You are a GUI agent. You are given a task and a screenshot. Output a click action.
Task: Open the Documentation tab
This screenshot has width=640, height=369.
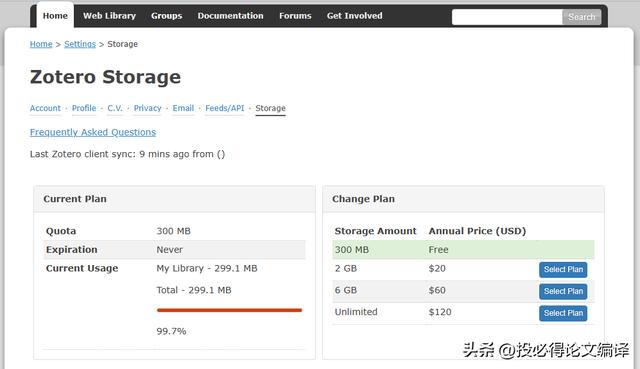click(230, 16)
